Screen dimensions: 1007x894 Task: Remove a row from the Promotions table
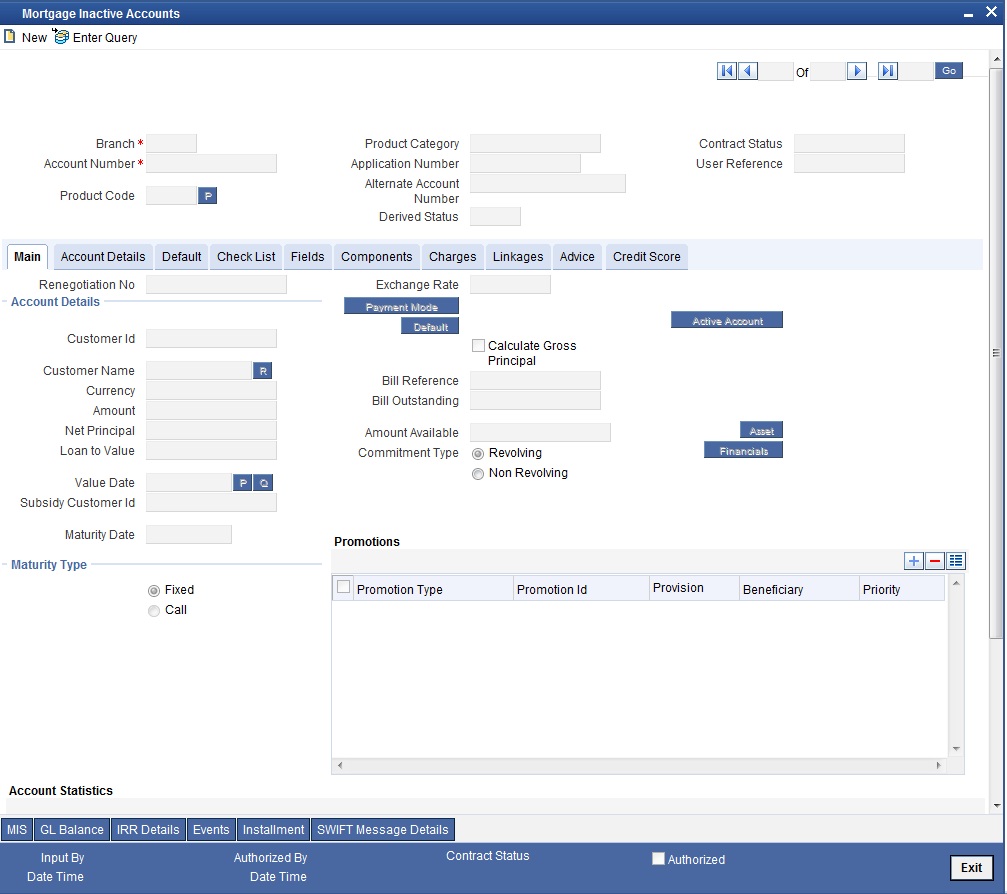934,561
